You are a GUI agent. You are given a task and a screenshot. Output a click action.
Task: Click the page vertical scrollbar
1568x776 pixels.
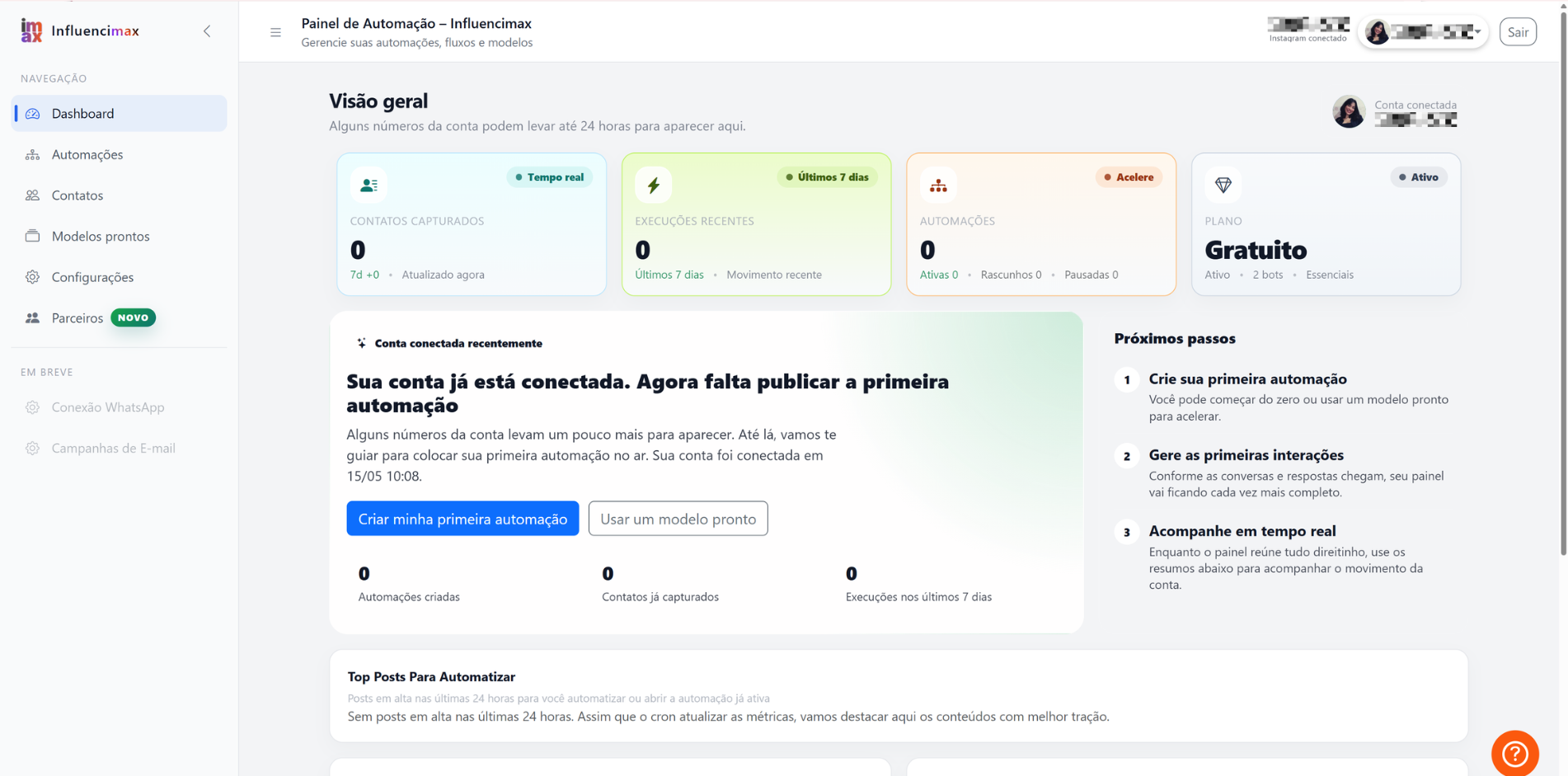click(1562, 280)
